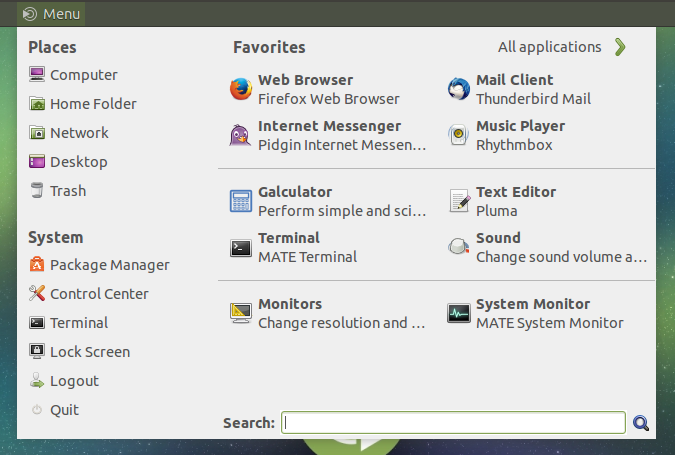Click the 'MATE System Monitor' subtitle text
The height and width of the screenshot is (455, 675).
(550, 322)
